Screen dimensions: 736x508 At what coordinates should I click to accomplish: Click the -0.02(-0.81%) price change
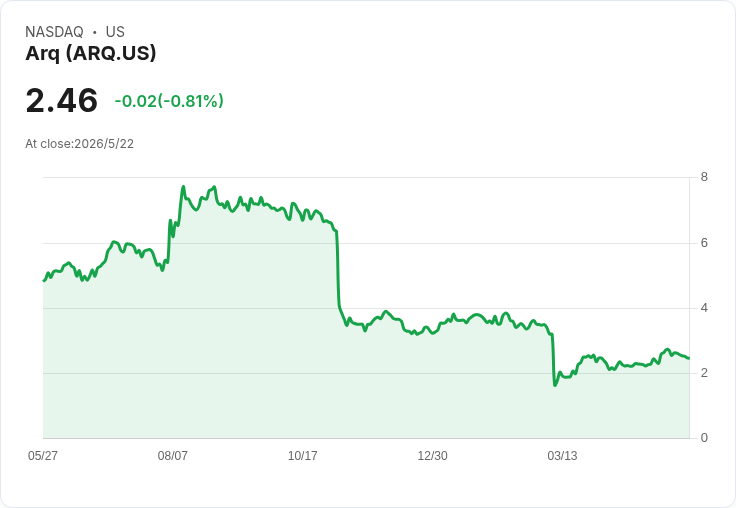click(169, 101)
